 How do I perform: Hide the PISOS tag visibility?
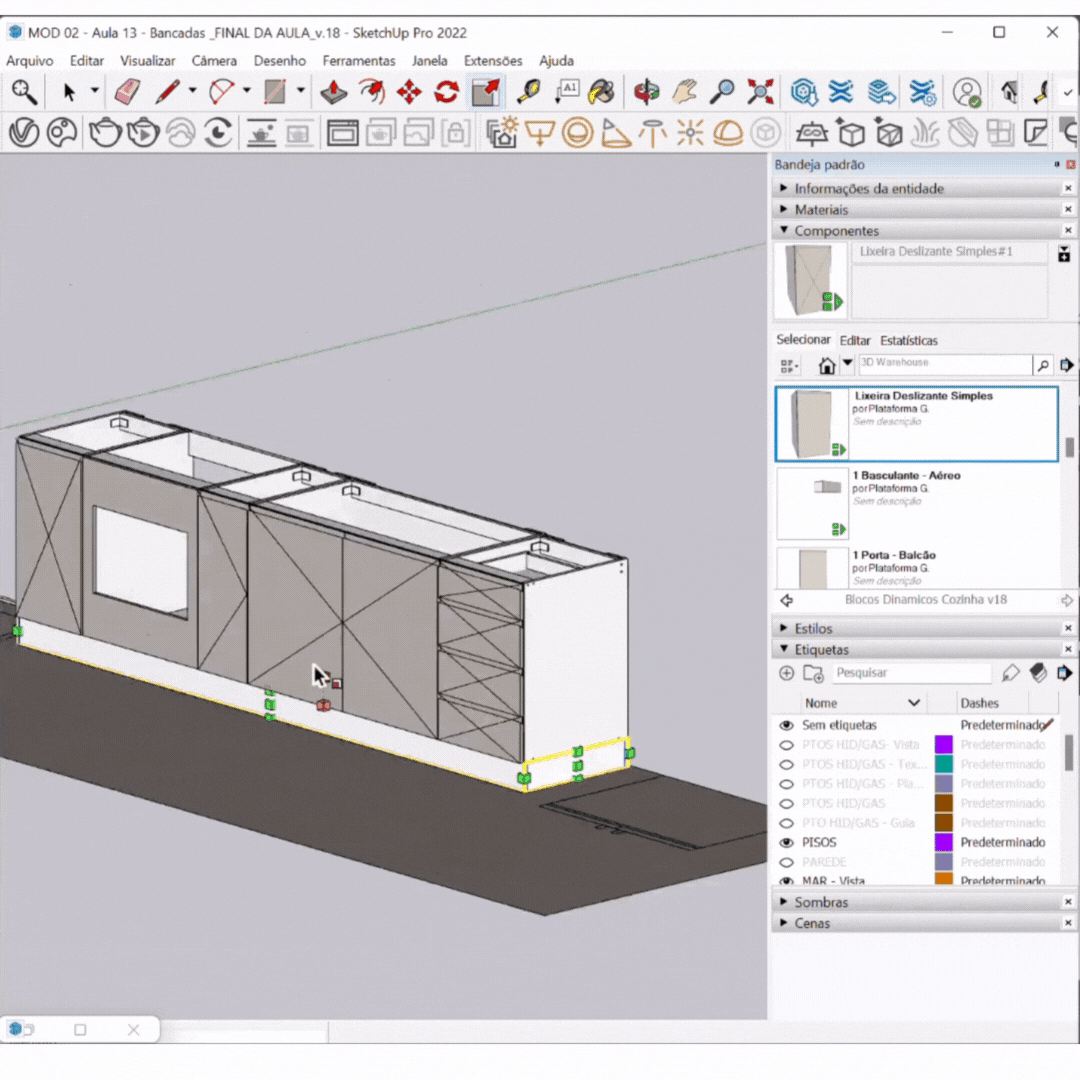point(787,843)
